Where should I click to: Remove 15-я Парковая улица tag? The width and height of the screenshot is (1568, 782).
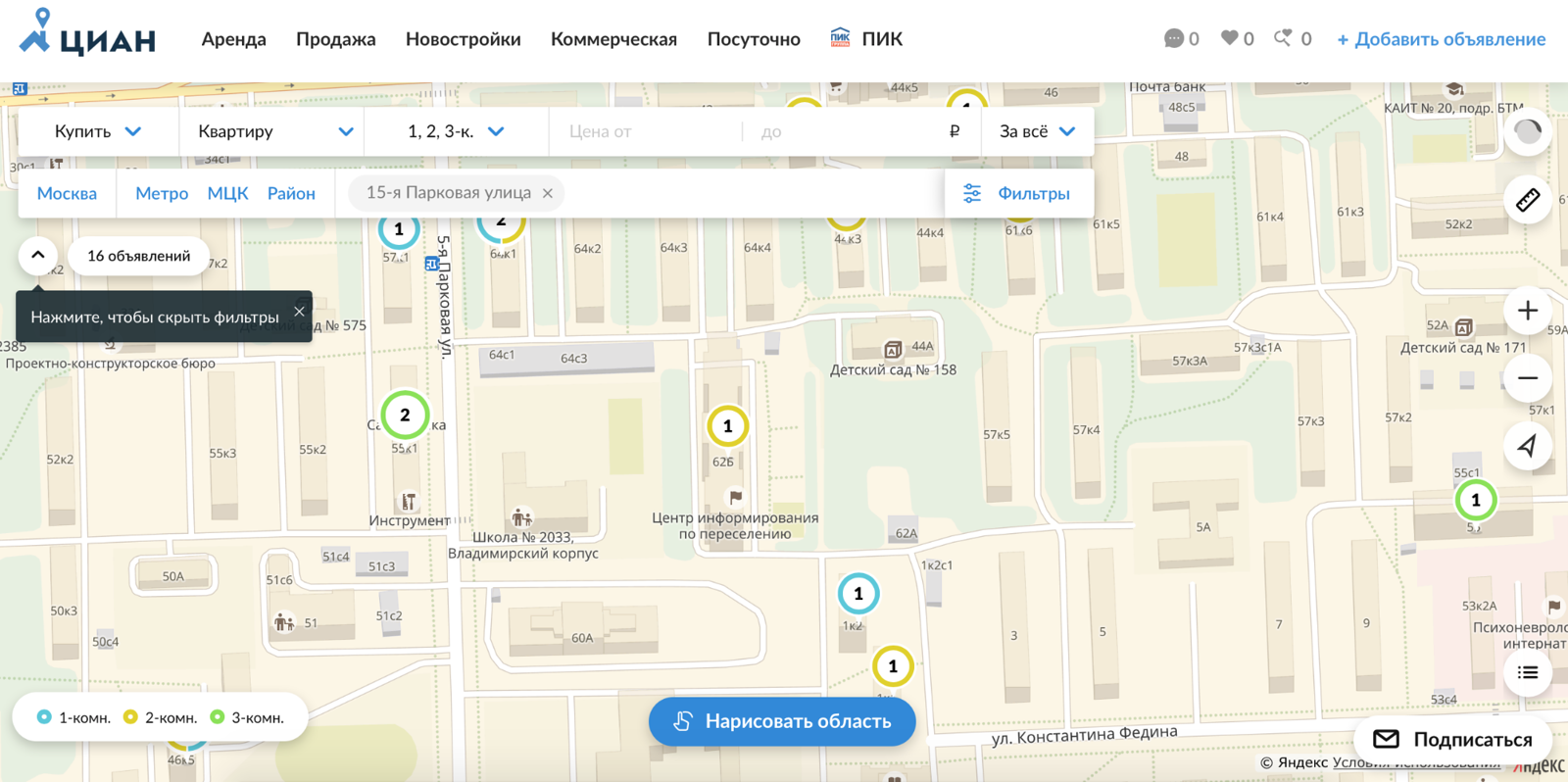pos(548,193)
